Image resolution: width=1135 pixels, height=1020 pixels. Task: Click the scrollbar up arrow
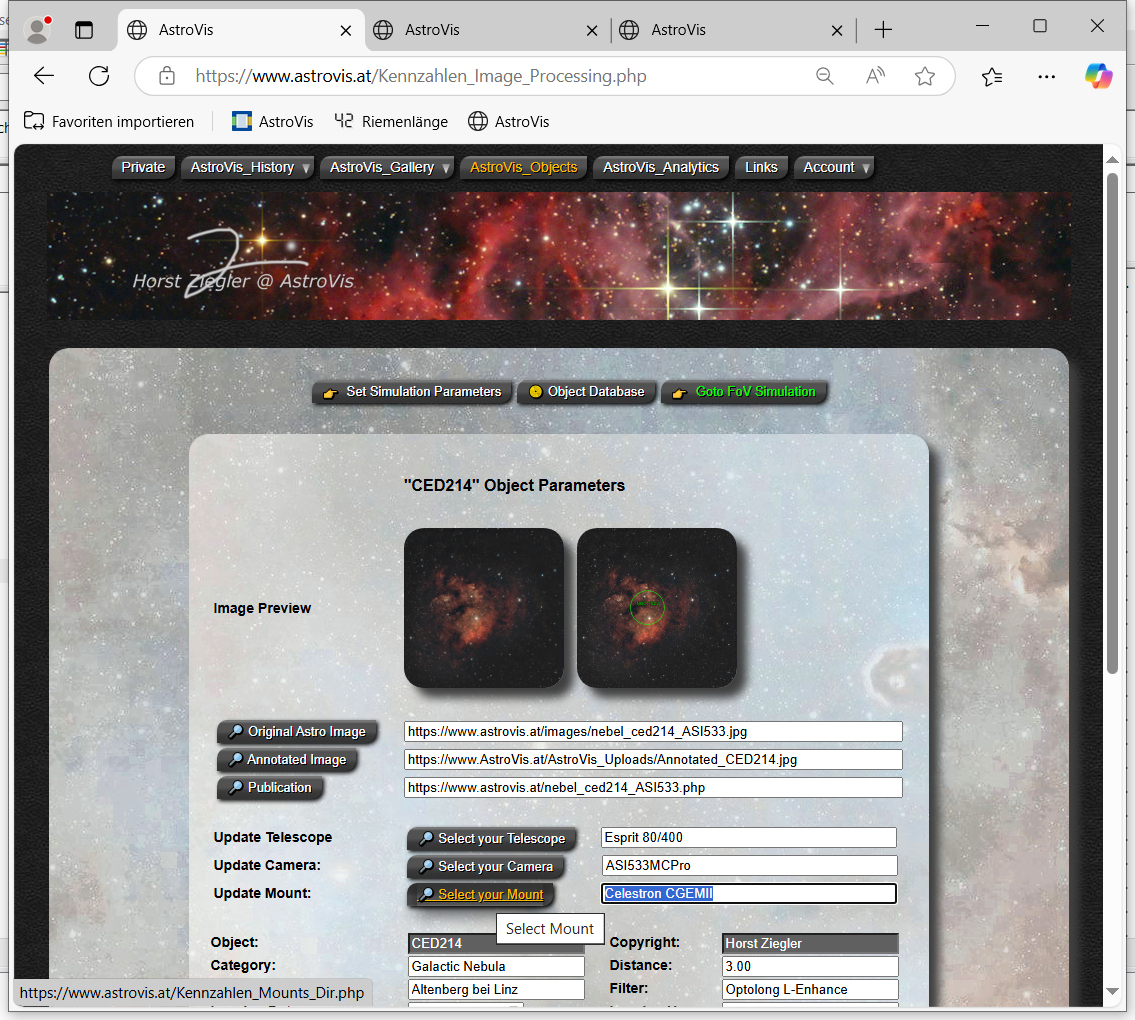pyautogui.click(x=1113, y=159)
